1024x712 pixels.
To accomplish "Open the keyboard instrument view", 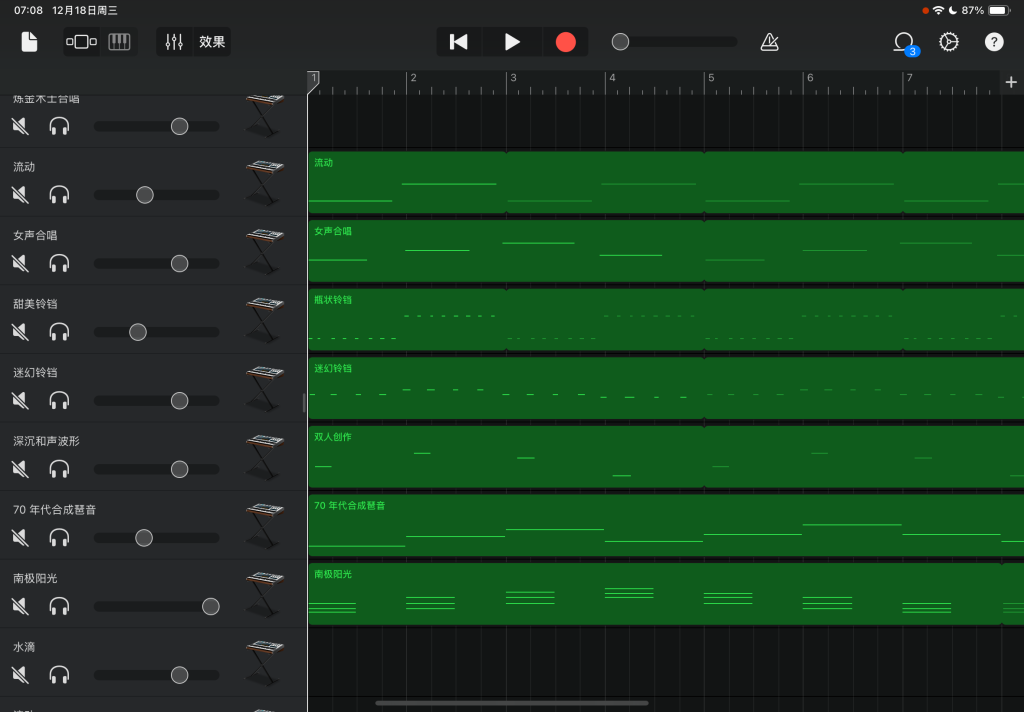I will [119, 42].
